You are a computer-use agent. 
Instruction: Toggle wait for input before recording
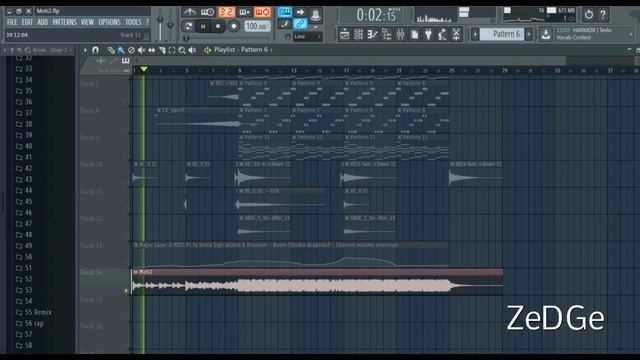207,12
